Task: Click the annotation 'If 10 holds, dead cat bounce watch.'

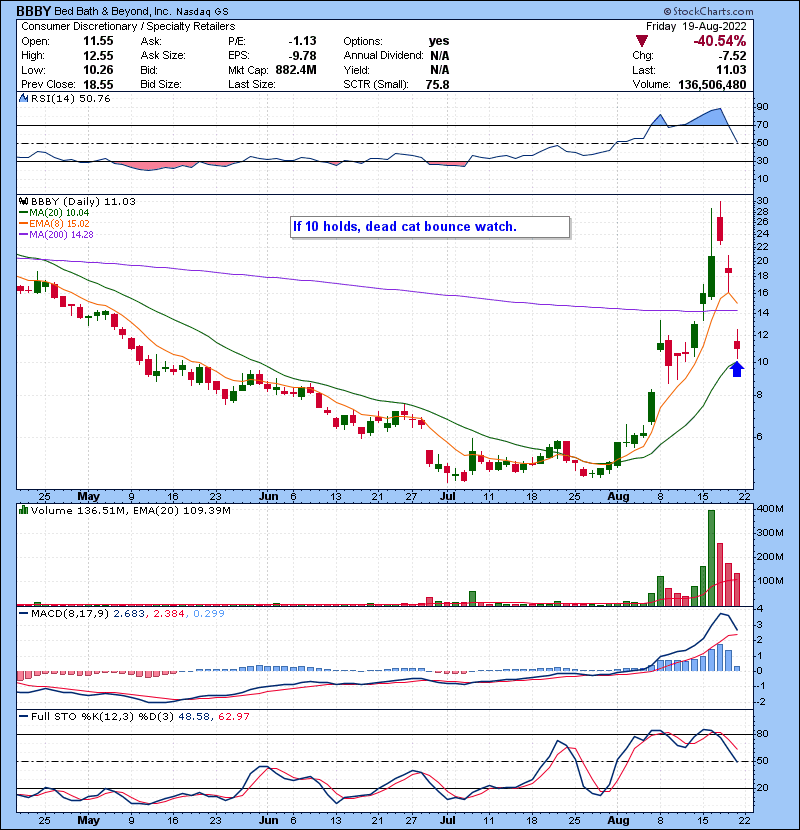Action: point(430,227)
